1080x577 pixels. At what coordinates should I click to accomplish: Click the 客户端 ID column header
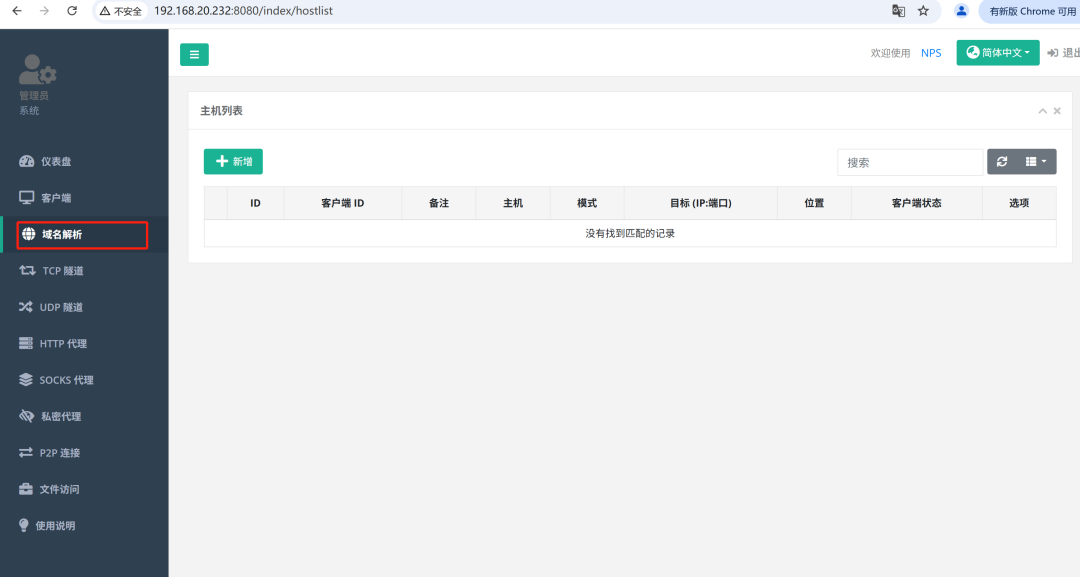(342, 203)
